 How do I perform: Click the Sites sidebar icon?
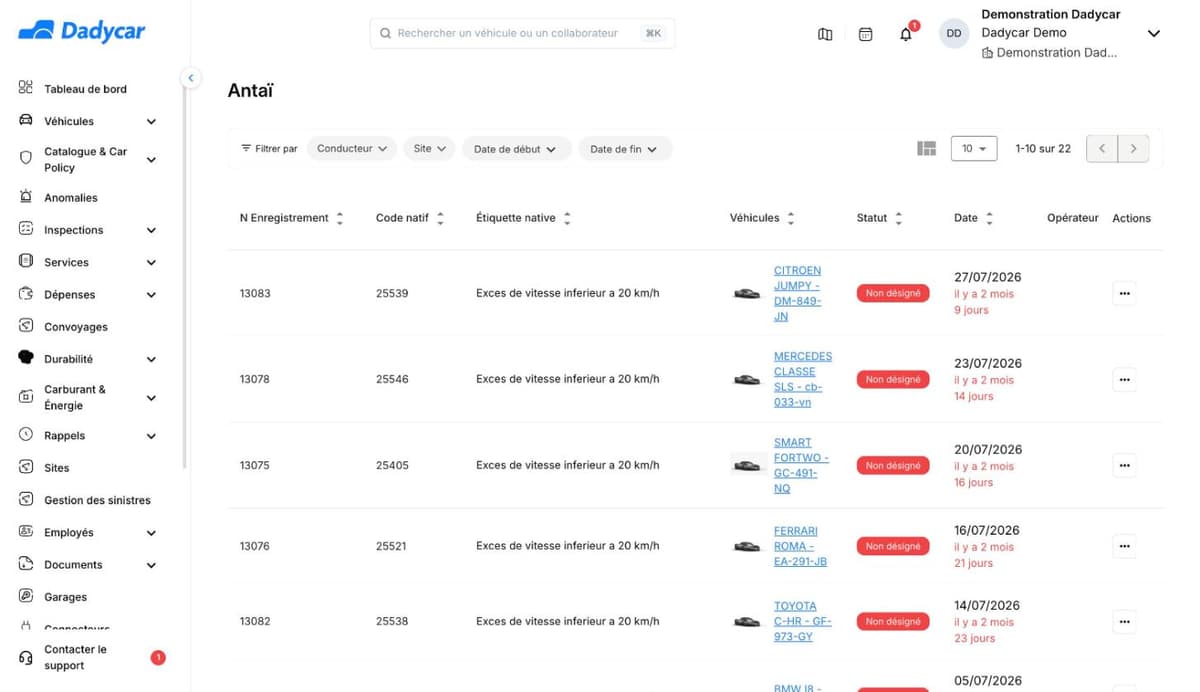(26, 467)
